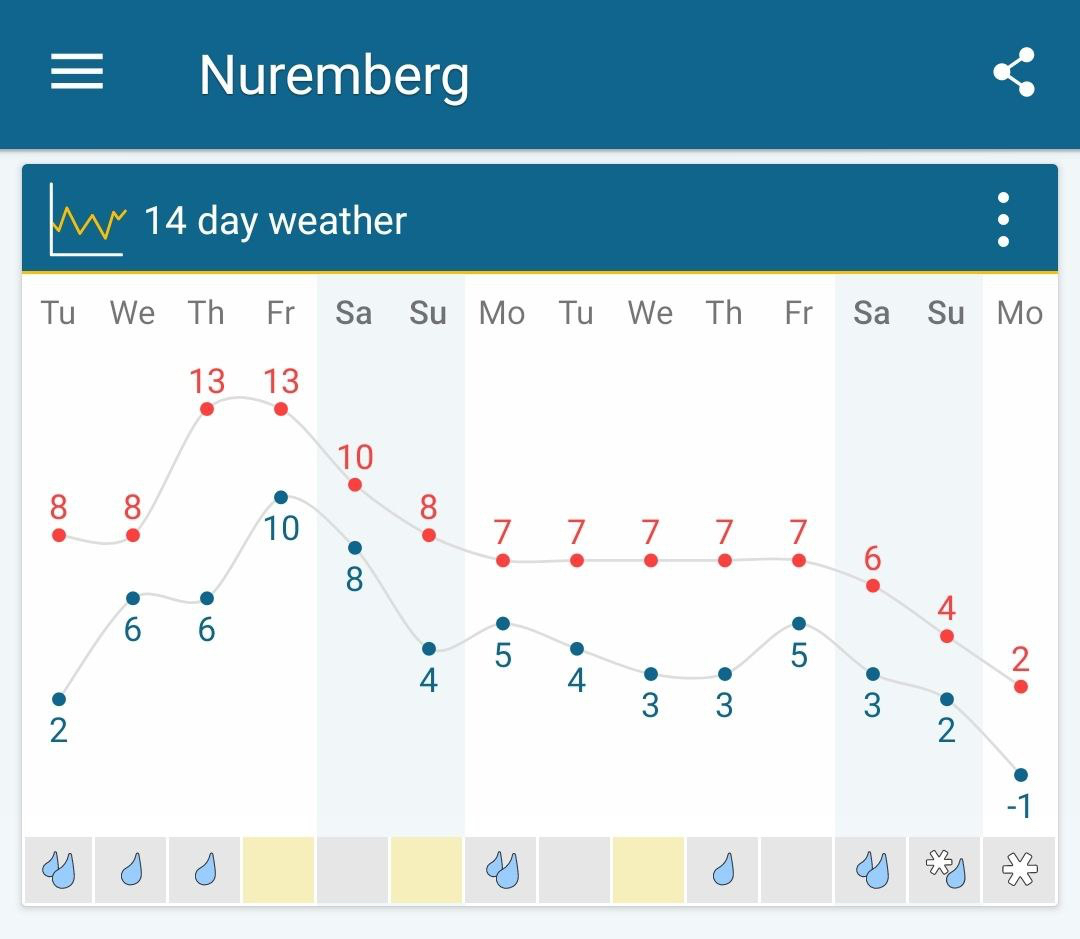
Task: Select the yellow sunny cell for first Sunday
Action: (427, 870)
